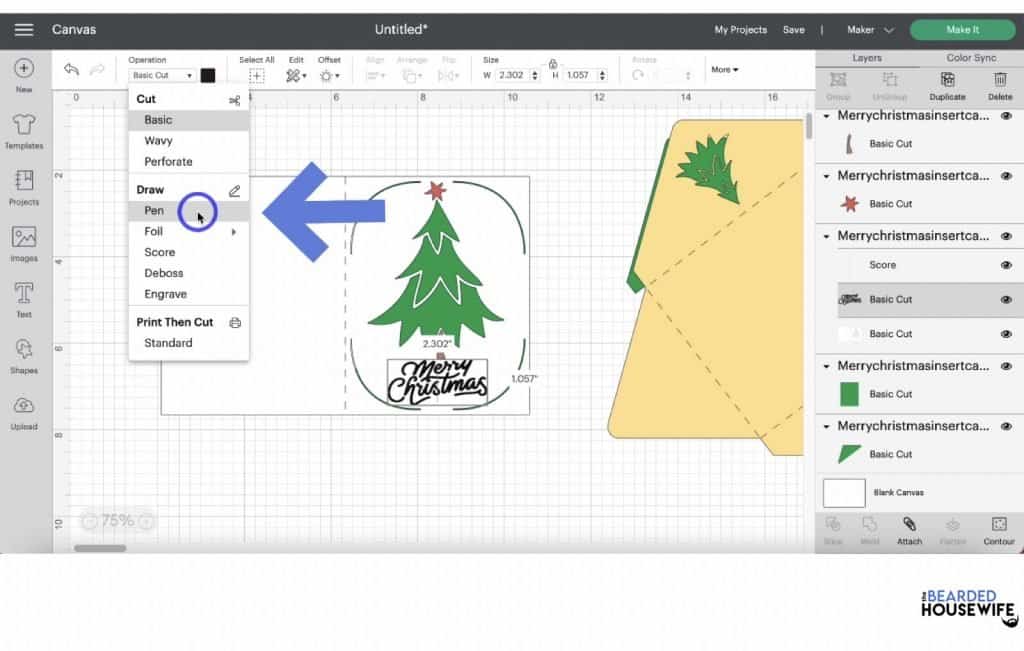The height and width of the screenshot is (651, 1024).
Task: Open My Projects from the header
Action: tap(740, 29)
